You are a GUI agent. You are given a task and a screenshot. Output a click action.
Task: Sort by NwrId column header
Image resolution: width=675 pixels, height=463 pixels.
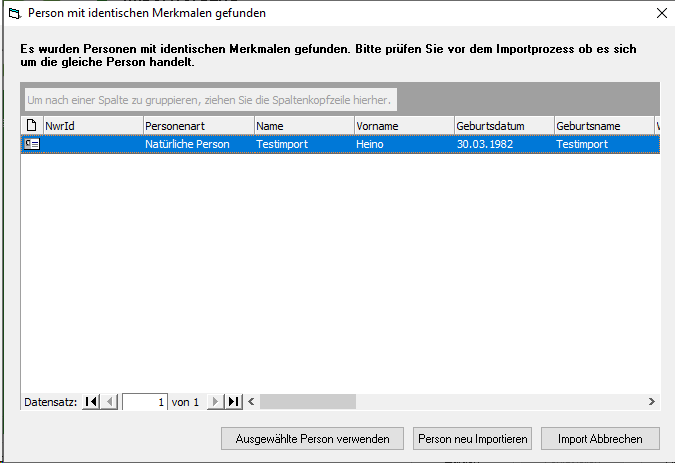point(92,126)
